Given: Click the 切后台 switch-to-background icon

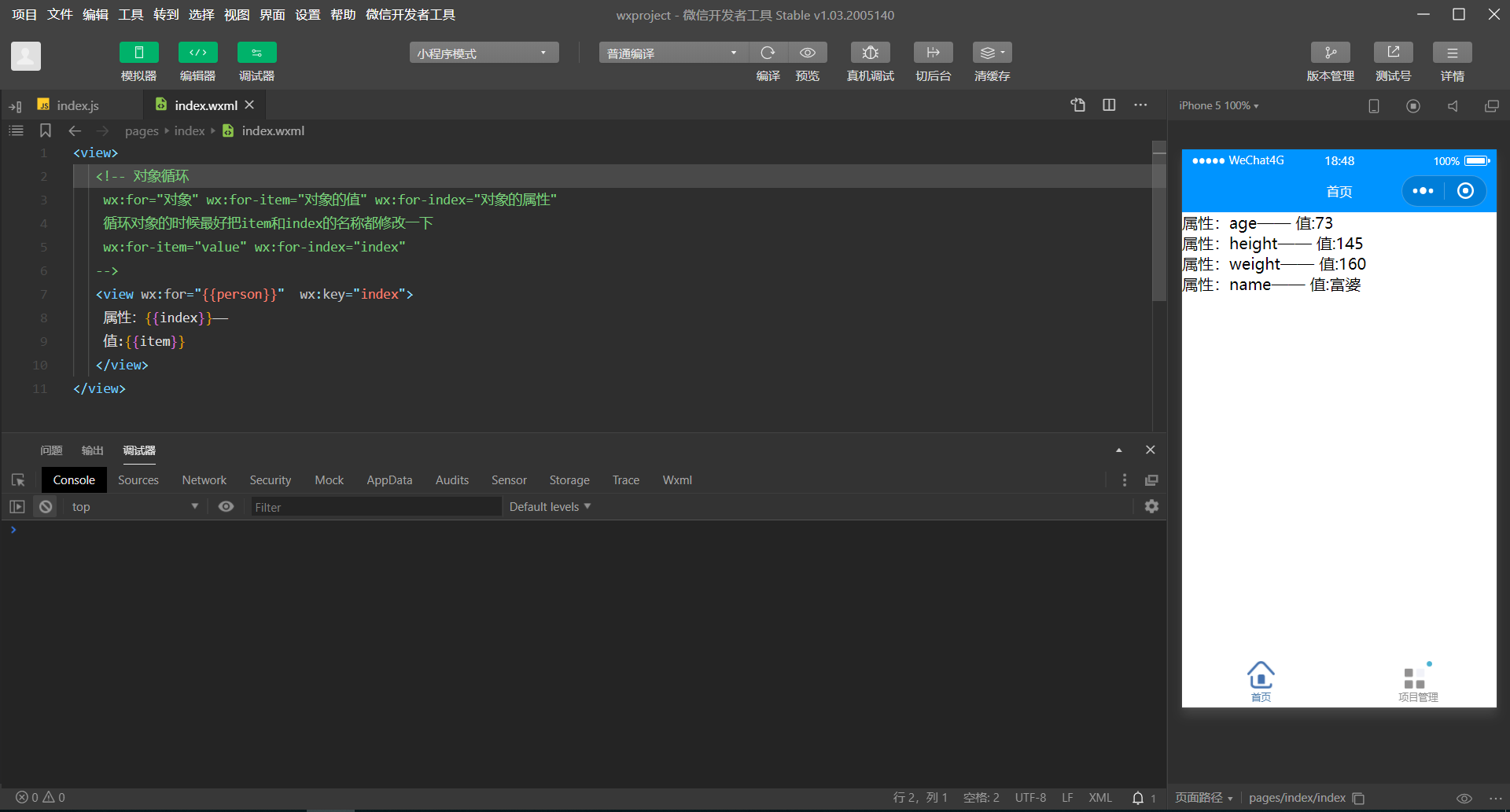Looking at the screenshot, I should (933, 53).
